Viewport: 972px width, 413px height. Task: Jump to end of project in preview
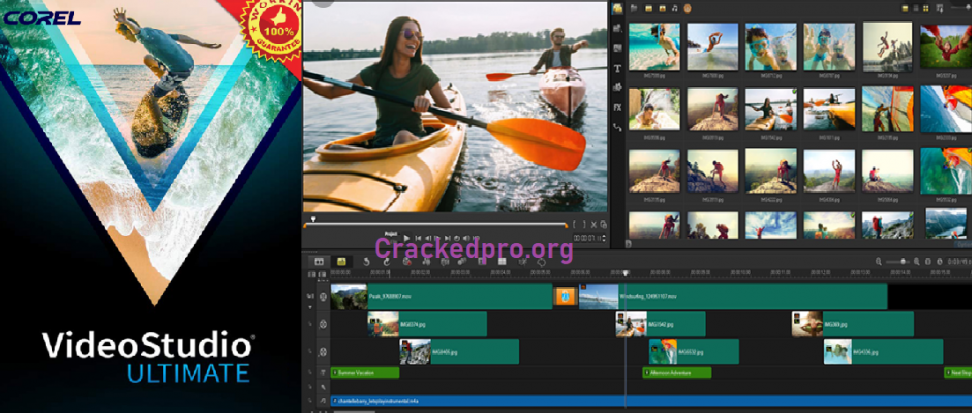click(448, 238)
